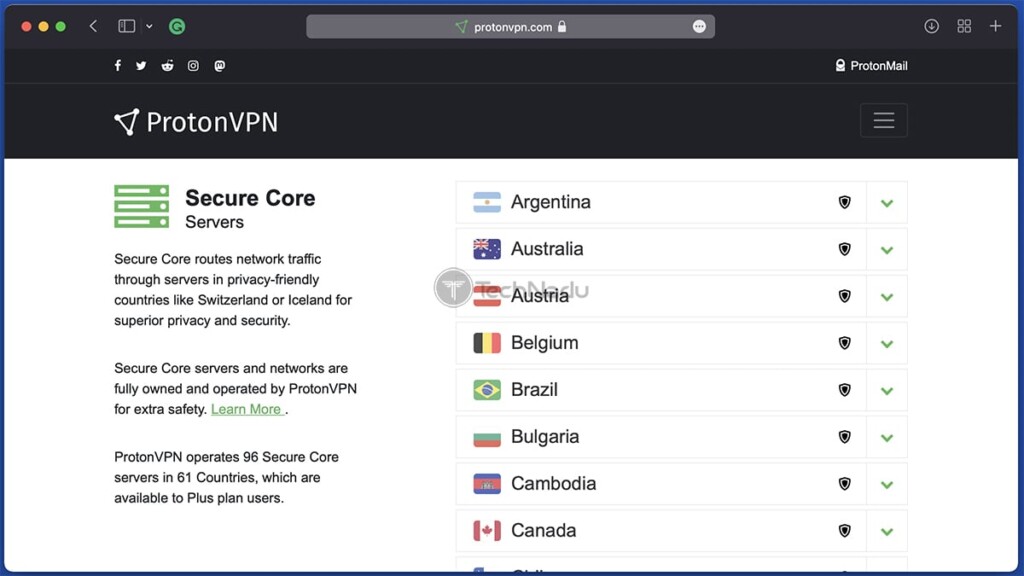Click the green Secure Core servers icon
The width and height of the screenshot is (1024, 576).
pos(142,206)
